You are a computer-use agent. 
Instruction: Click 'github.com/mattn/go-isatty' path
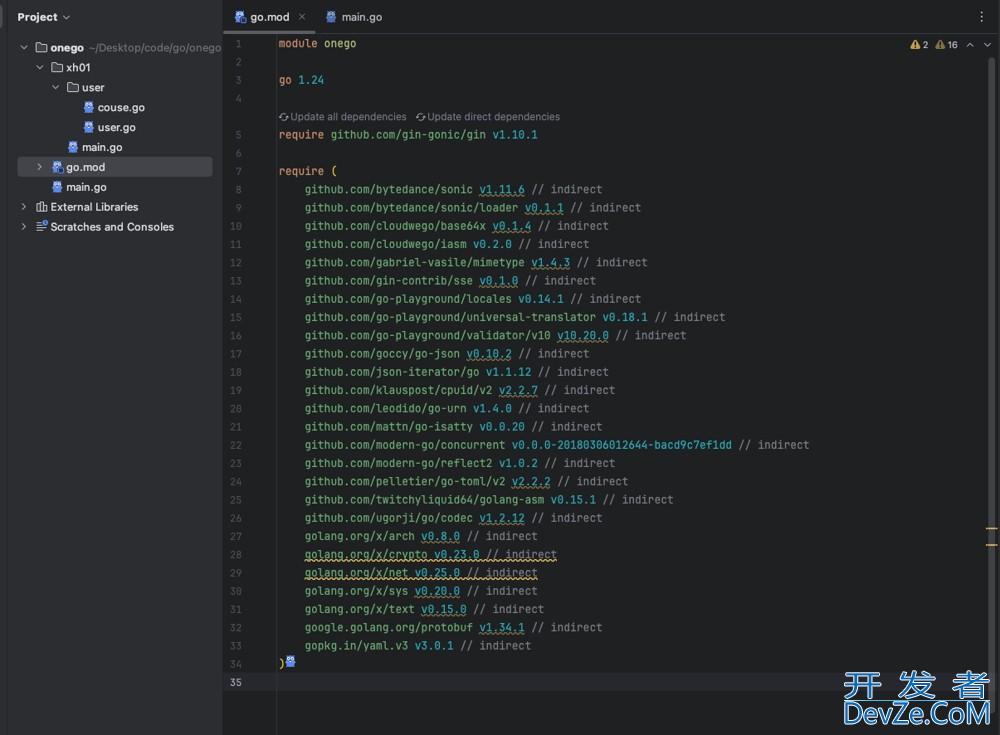coord(389,427)
